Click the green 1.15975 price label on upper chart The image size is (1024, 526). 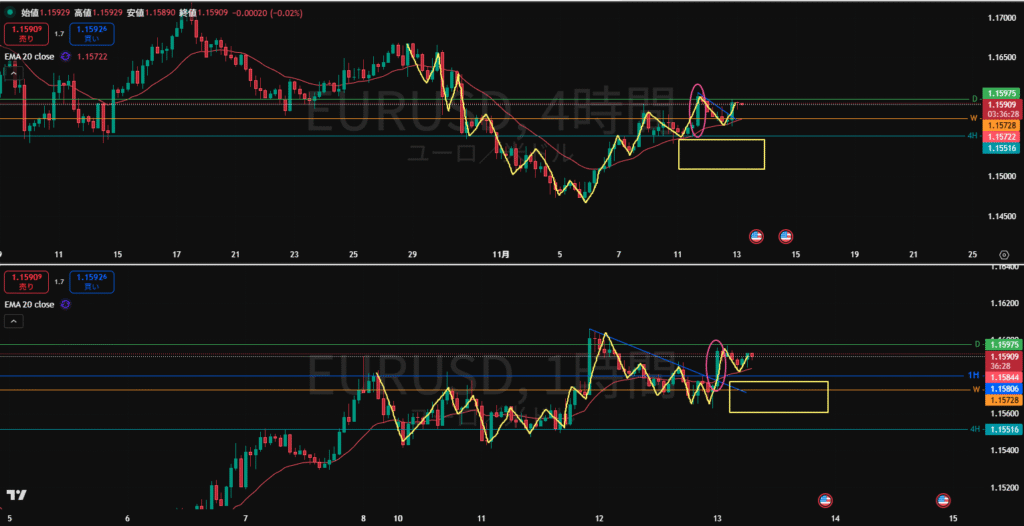[x=1002, y=93]
